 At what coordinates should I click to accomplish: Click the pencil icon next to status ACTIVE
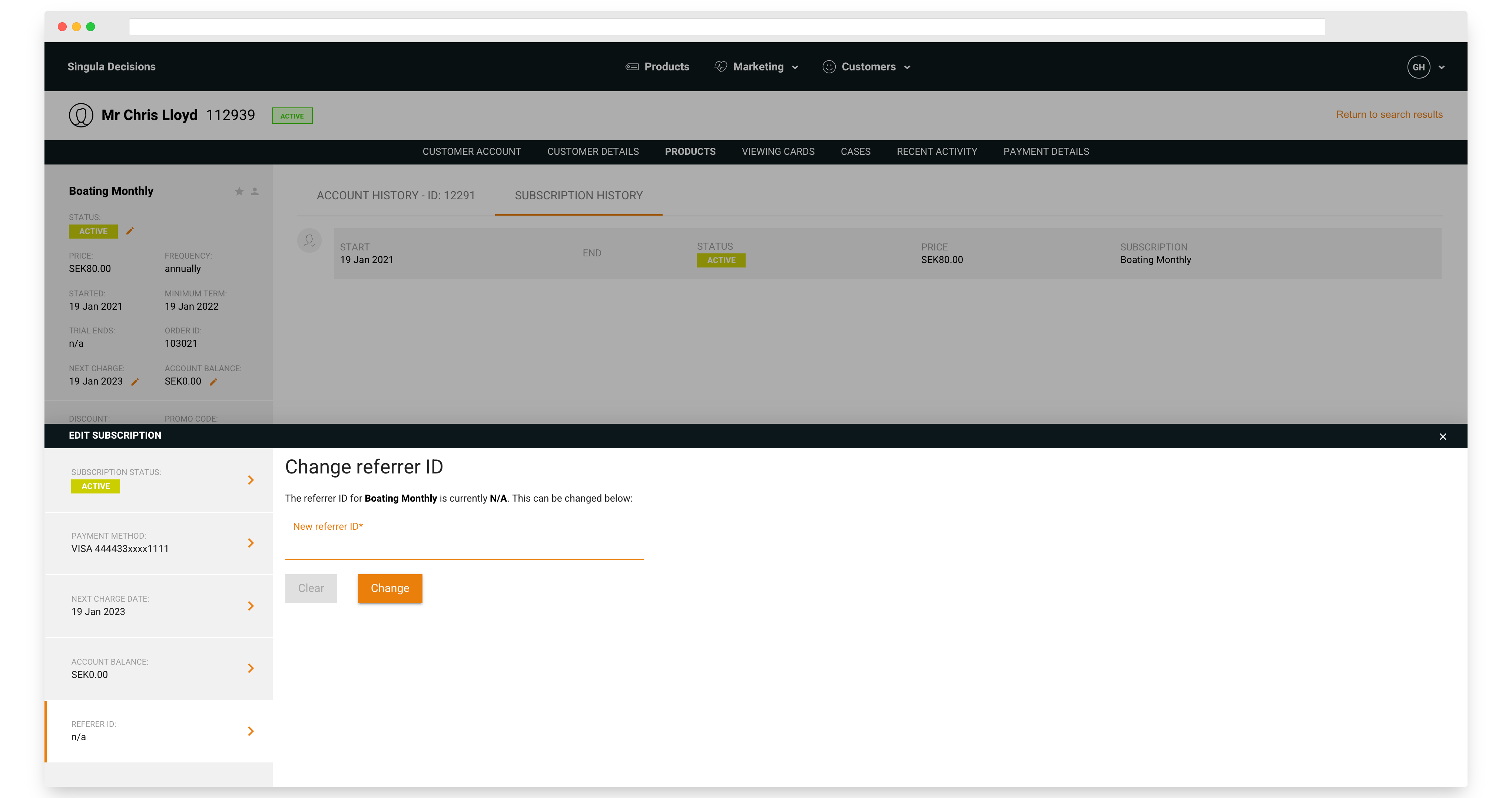click(130, 231)
